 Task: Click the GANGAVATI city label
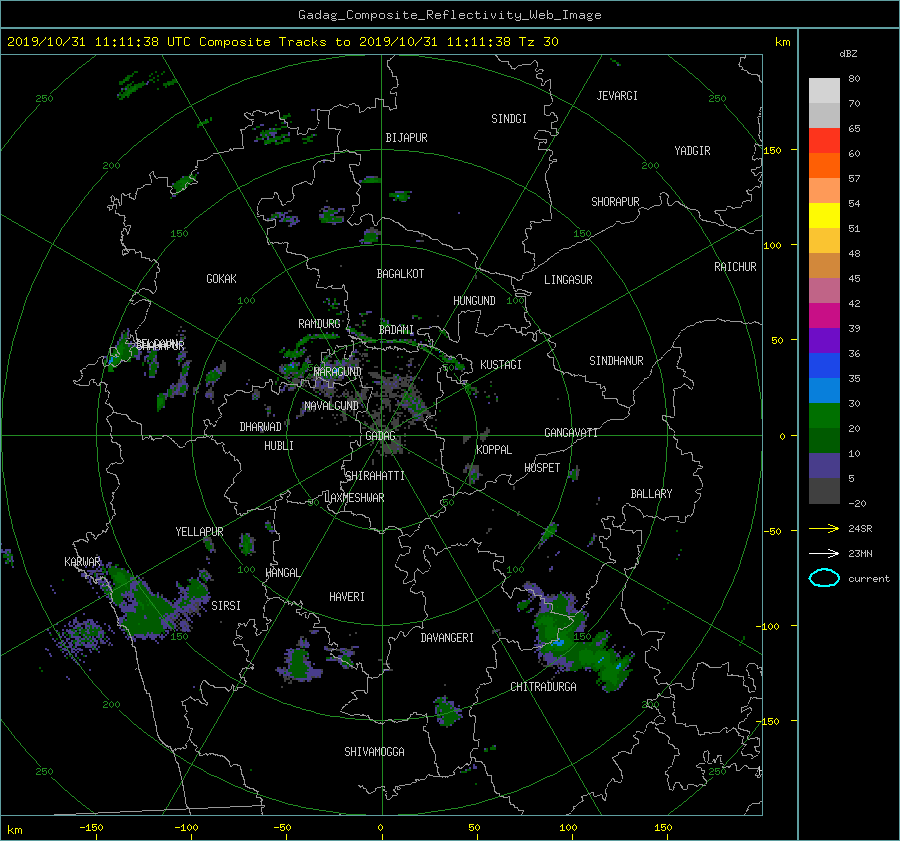click(571, 433)
